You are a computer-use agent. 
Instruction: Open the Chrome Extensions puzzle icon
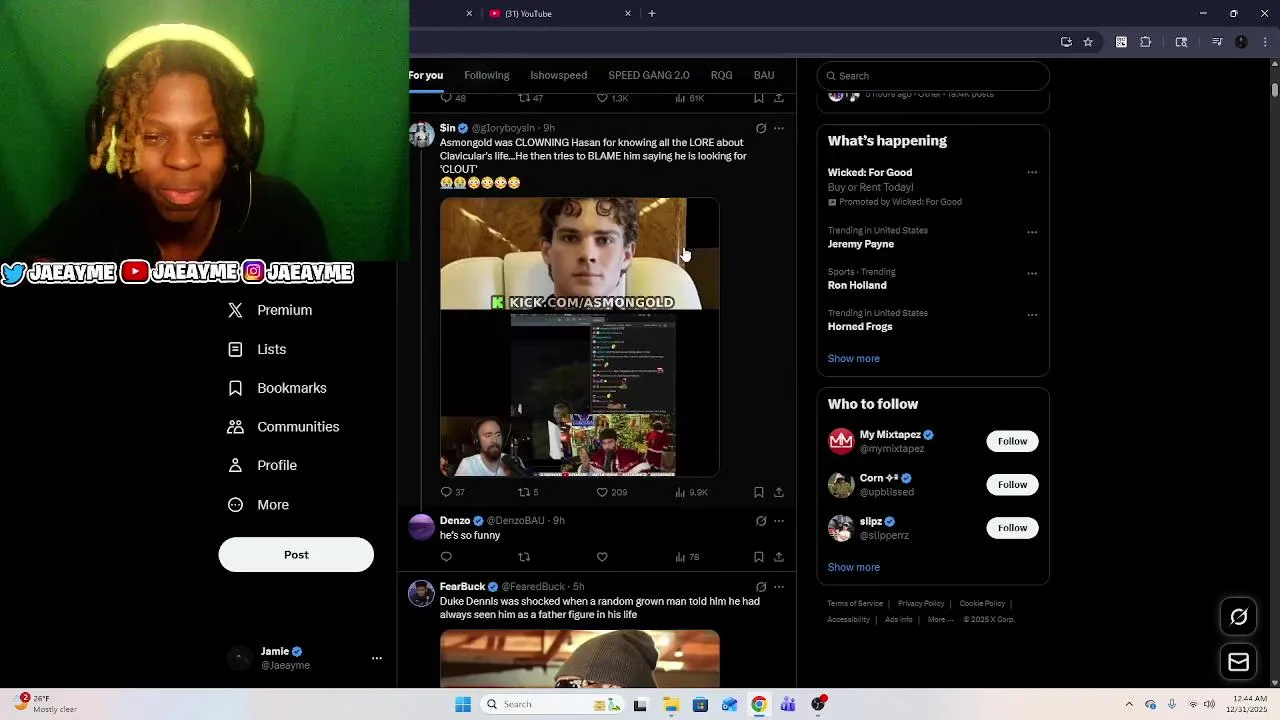pos(1146,42)
